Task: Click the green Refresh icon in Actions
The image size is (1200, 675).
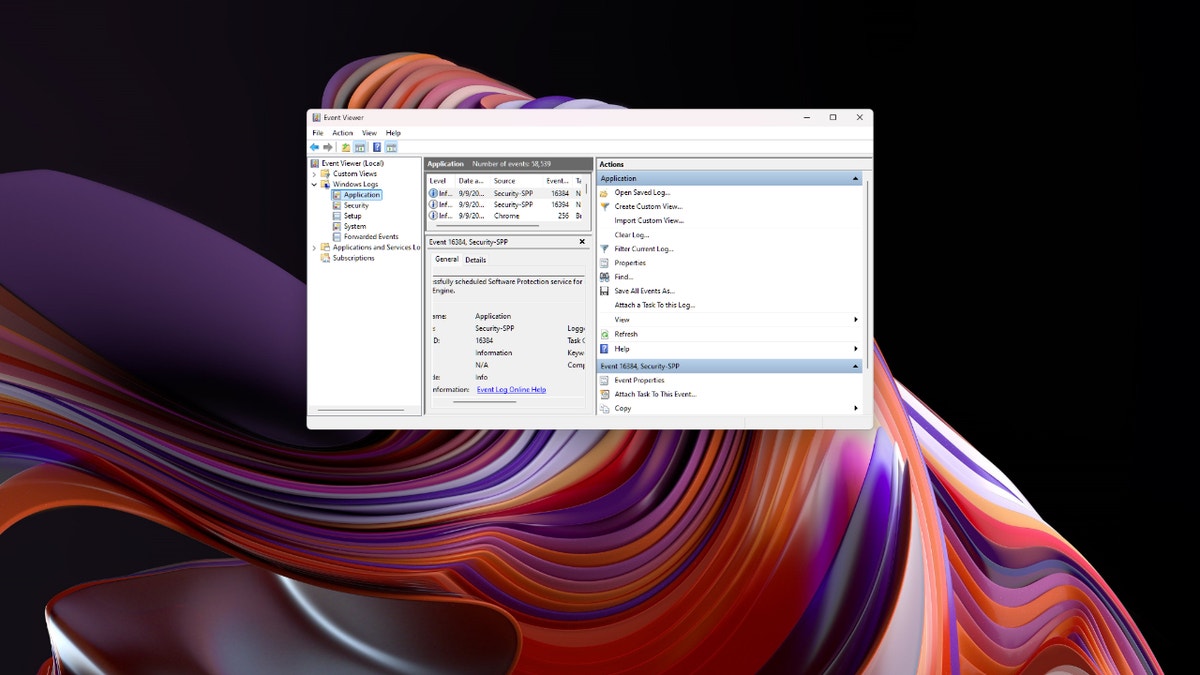Action: tap(604, 334)
